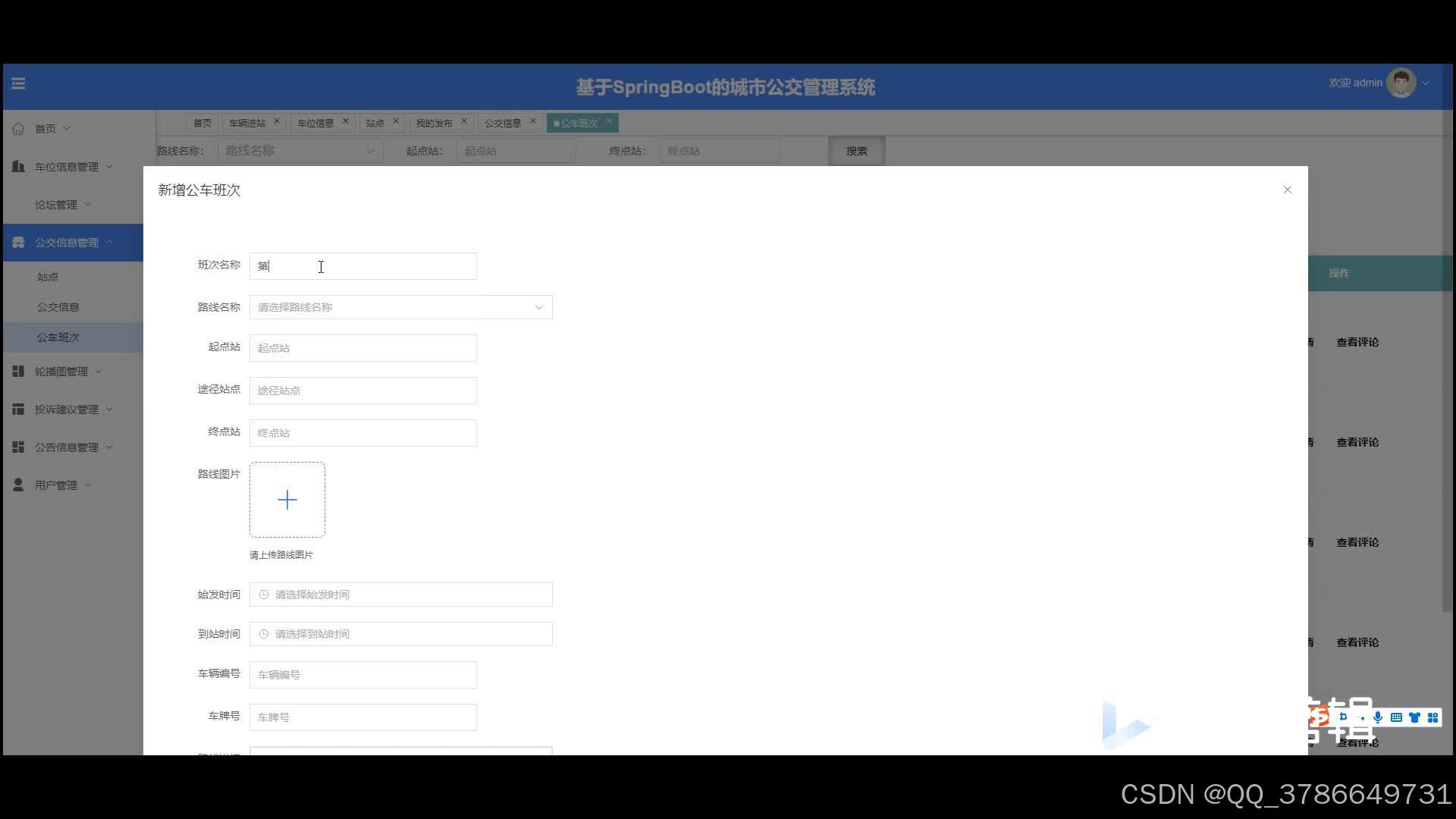Viewport: 1456px width, 819px height.
Task: Click the microphone icon in input toolbar
Action: pos(1378,717)
